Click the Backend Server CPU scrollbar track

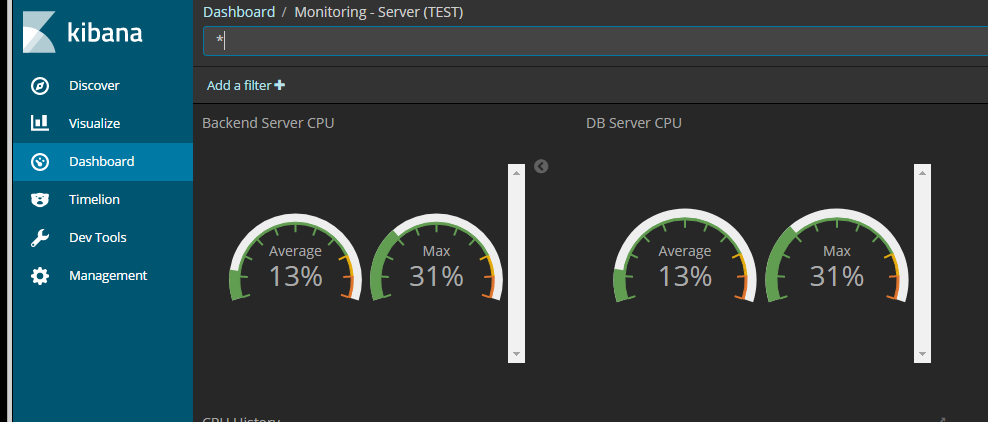516,263
